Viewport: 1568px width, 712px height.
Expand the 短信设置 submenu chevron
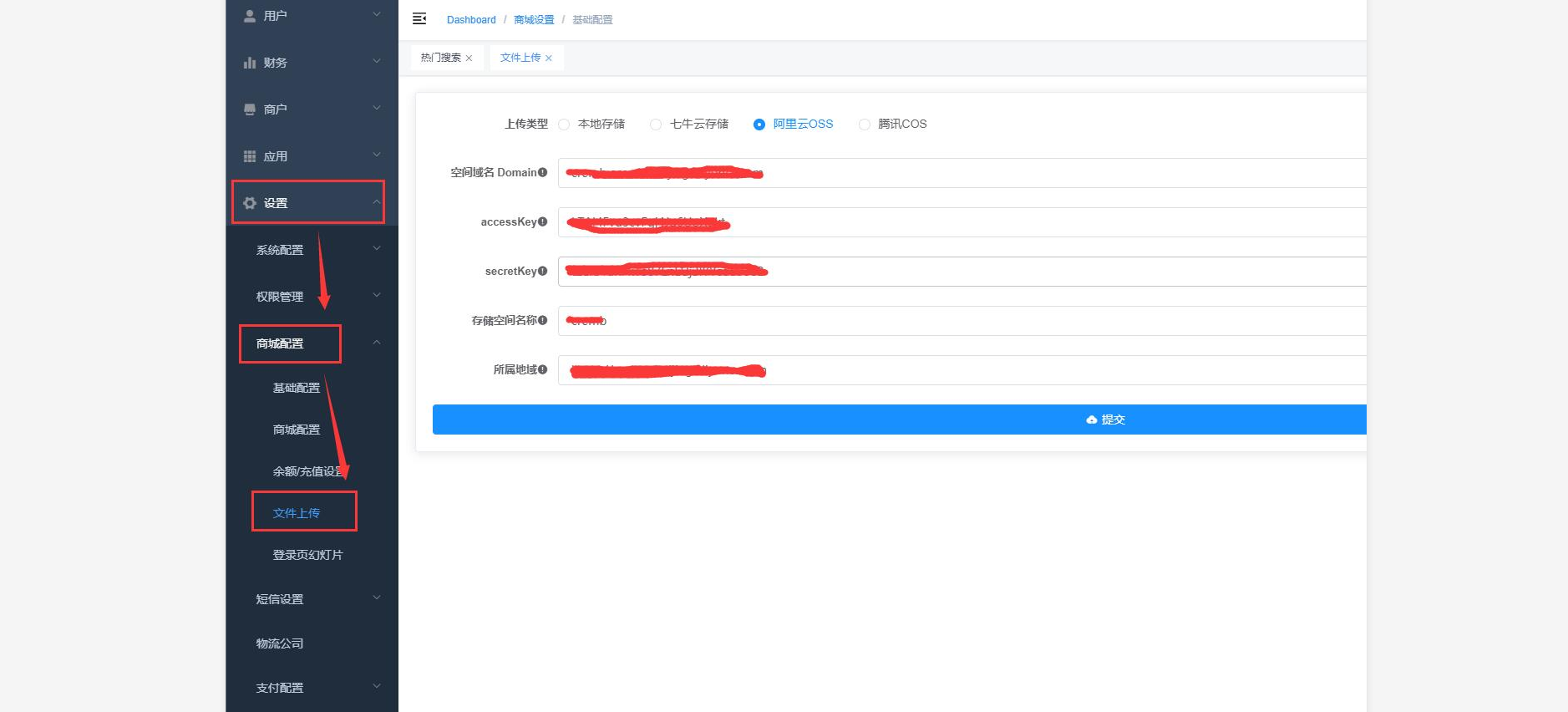[x=377, y=598]
